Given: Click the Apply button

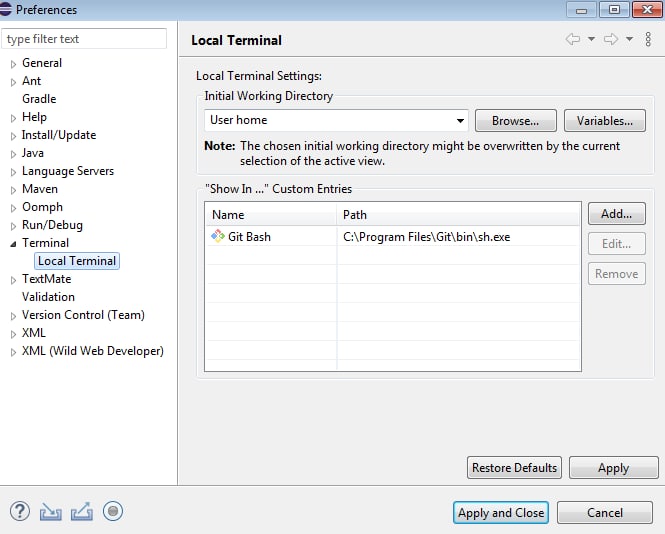Looking at the screenshot, I should pyautogui.click(x=613, y=467).
